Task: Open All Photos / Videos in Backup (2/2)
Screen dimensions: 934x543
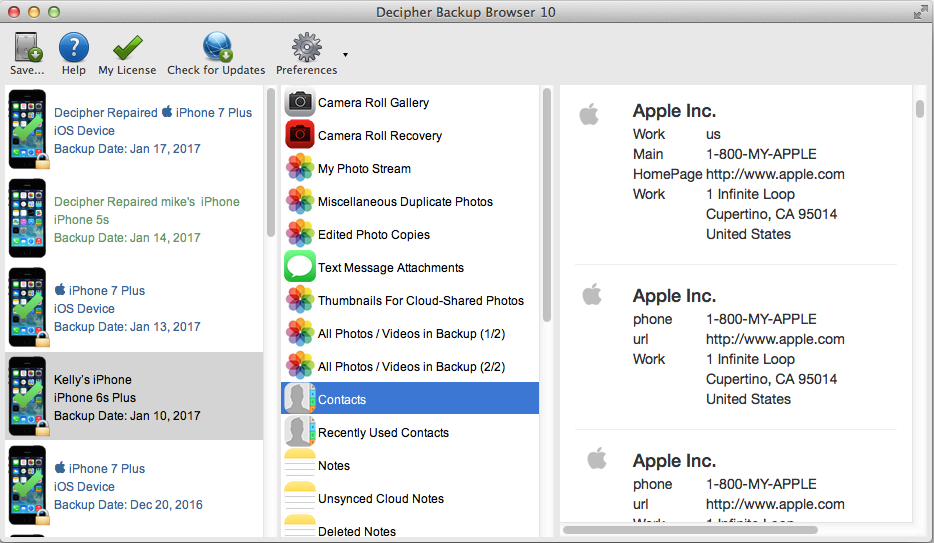Action: coord(411,367)
